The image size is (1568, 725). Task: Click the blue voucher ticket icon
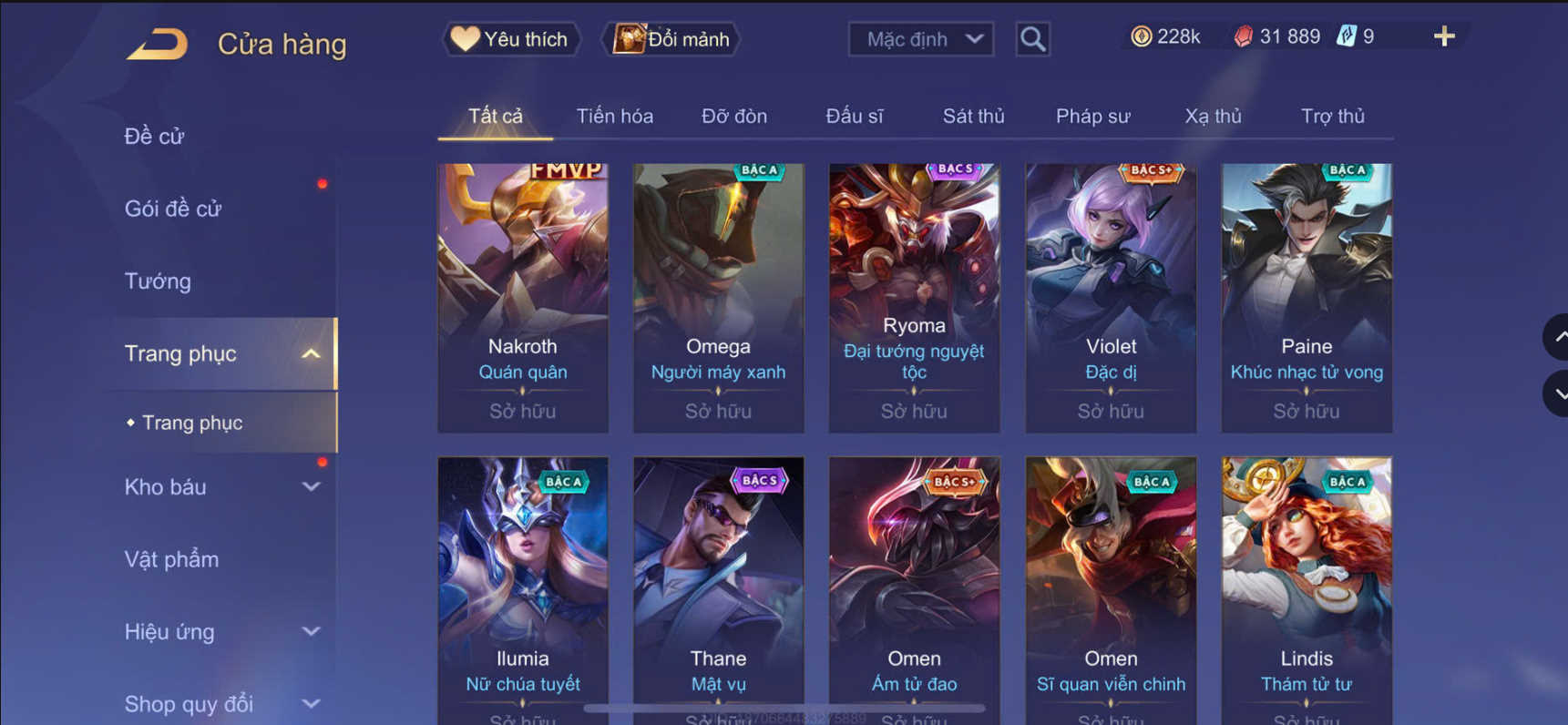[x=1347, y=36]
